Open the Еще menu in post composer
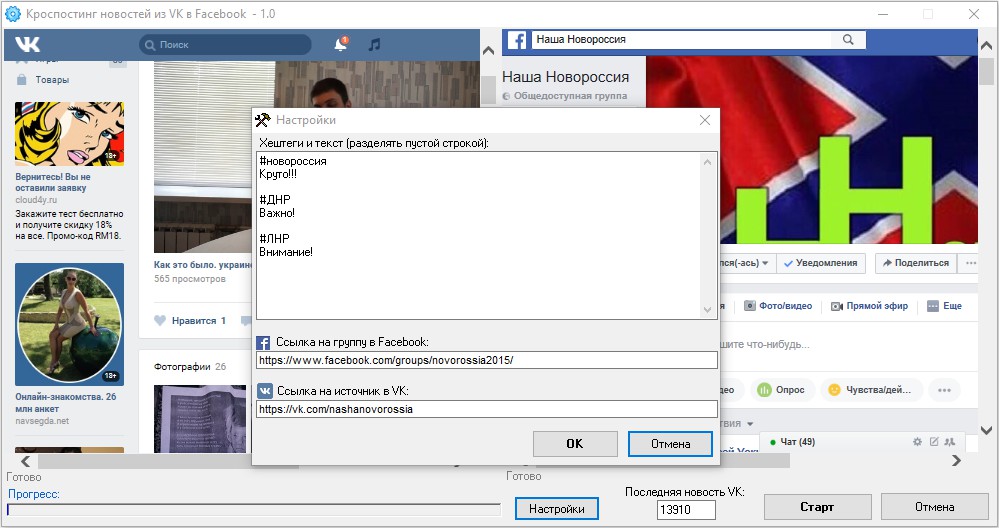Screen dimensions: 999x528 (x=944, y=306)
